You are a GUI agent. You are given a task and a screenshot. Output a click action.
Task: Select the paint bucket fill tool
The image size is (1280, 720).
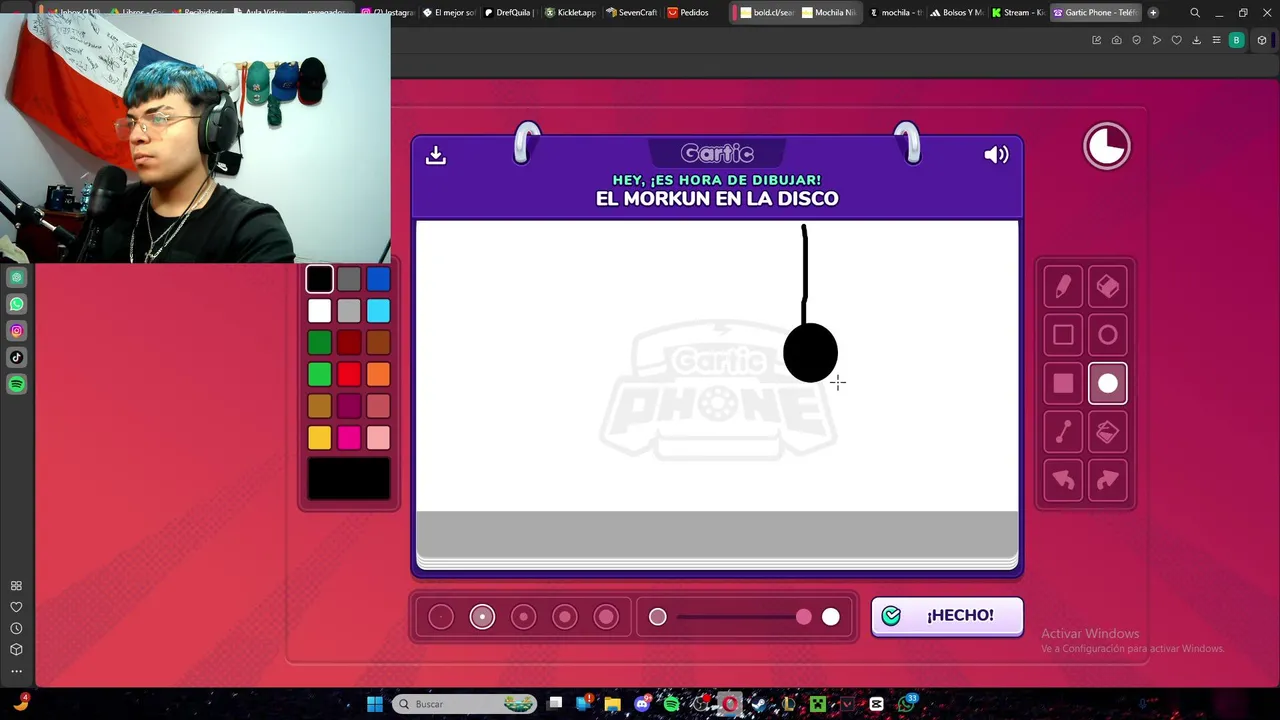1107,432
